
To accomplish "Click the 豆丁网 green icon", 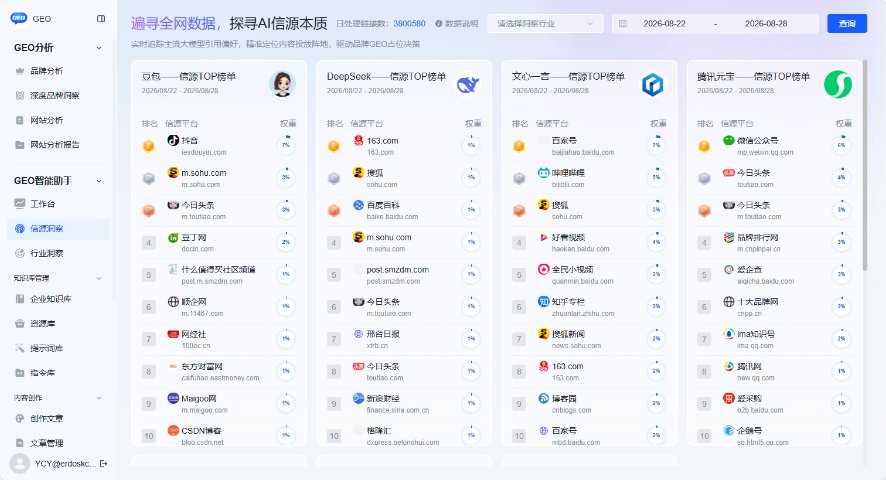I will pyautogui.click(x=173, y=237).
